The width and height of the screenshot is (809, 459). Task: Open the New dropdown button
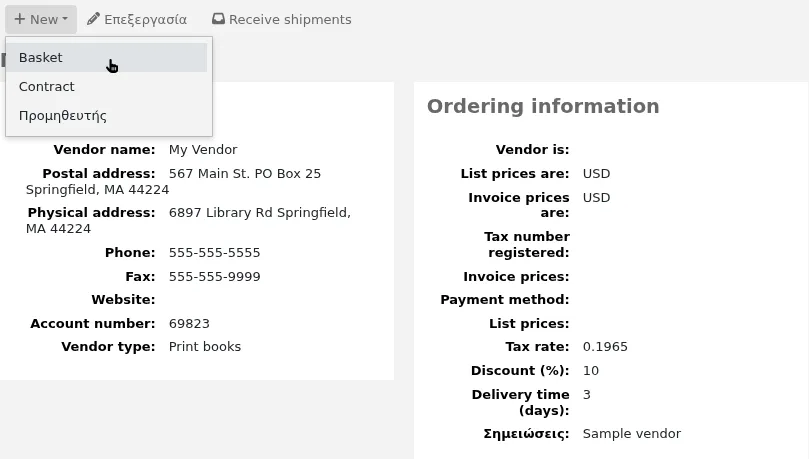[x=41, y=20]
